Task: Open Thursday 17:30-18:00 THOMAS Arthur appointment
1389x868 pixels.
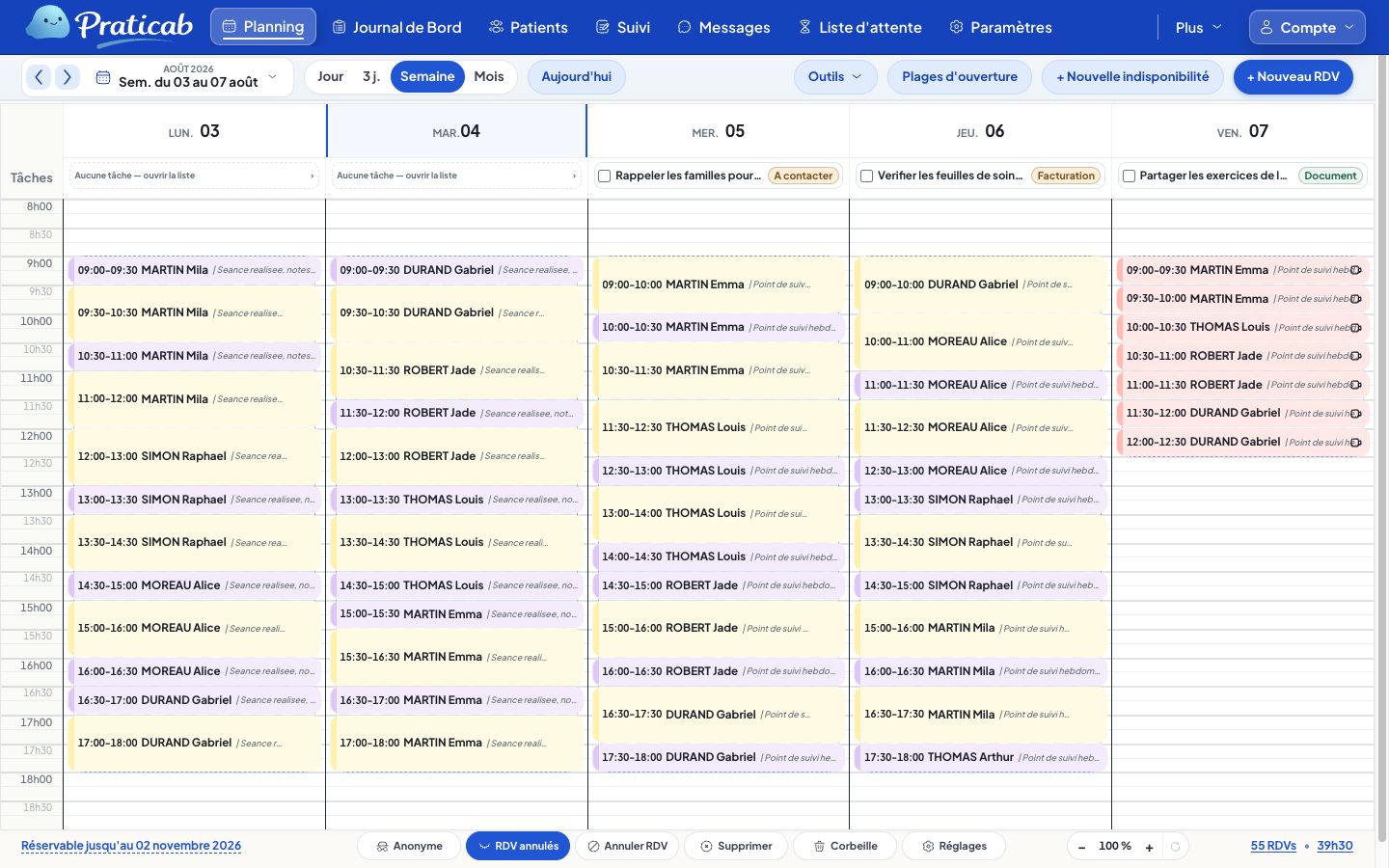Action: click(981, 757)
